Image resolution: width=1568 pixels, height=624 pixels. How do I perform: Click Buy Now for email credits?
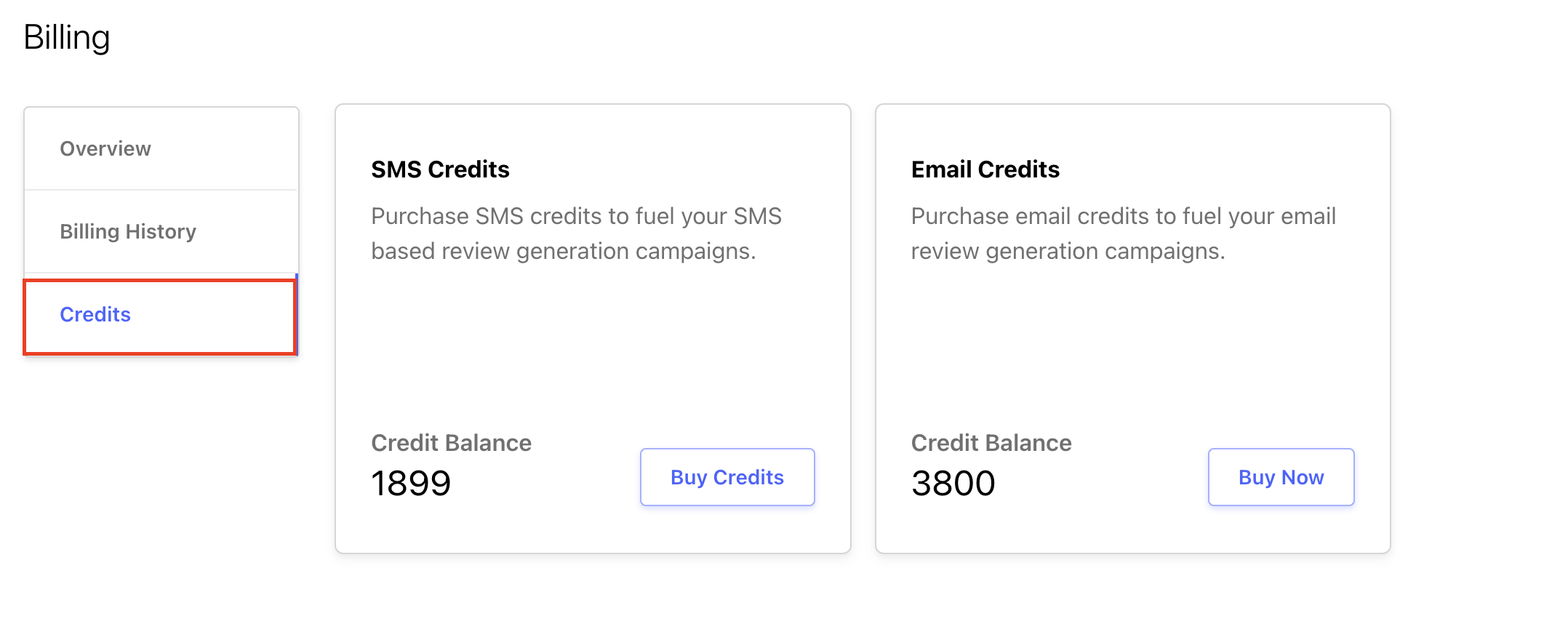[x=1281, y=477]
